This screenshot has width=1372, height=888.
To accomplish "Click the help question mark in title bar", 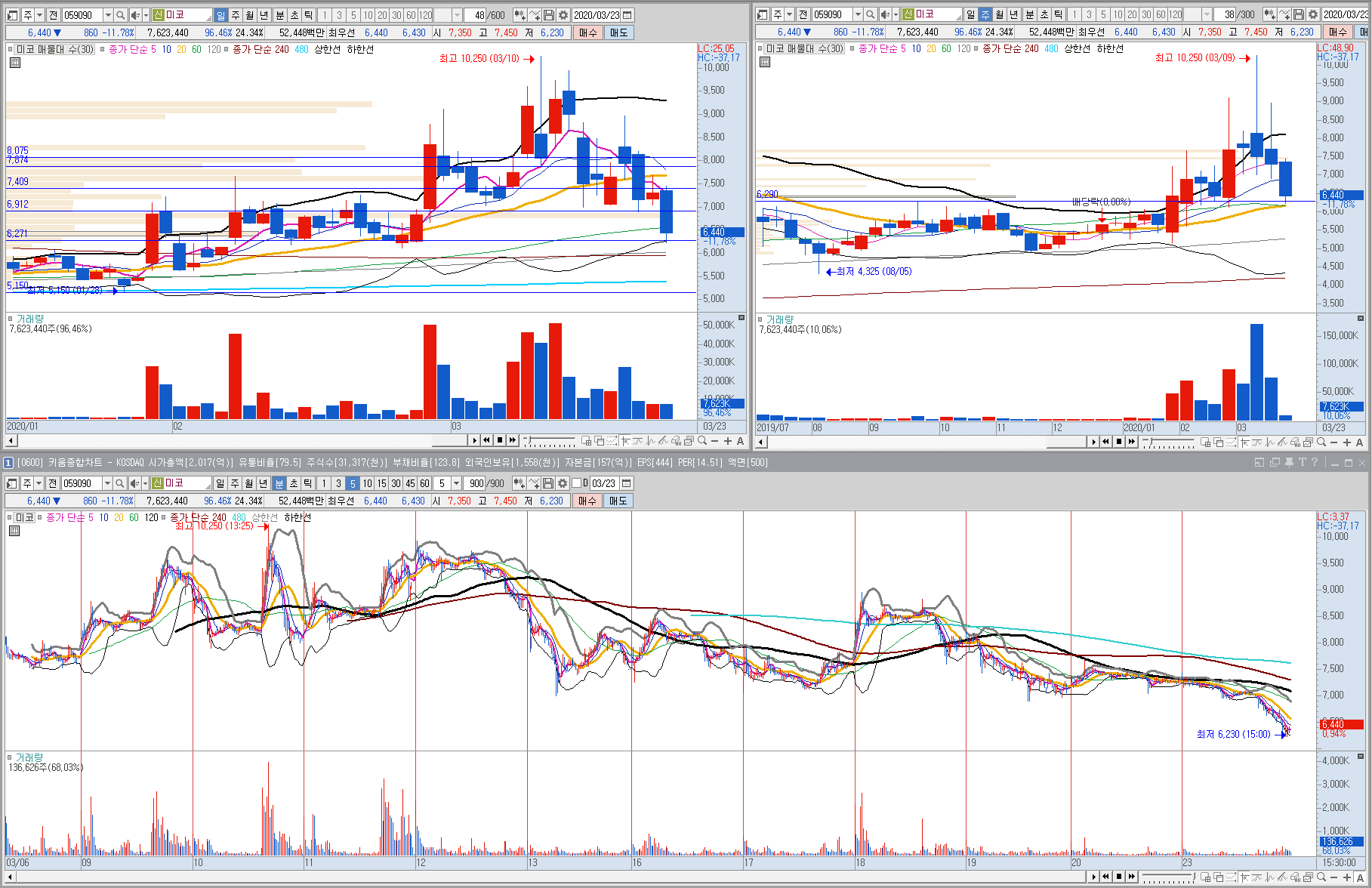I will click(x=1315, y=462).
